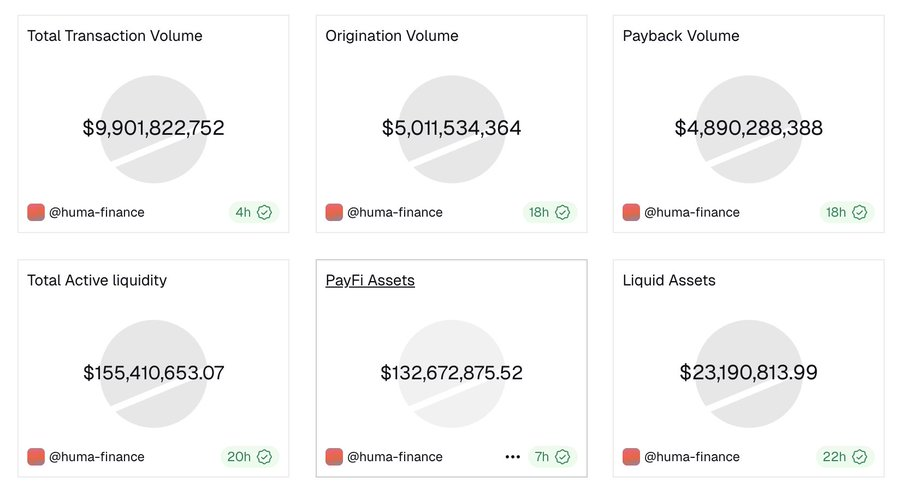Click the huma-finance avatar on Total Transaction Volume card

[x=36, y=212]
